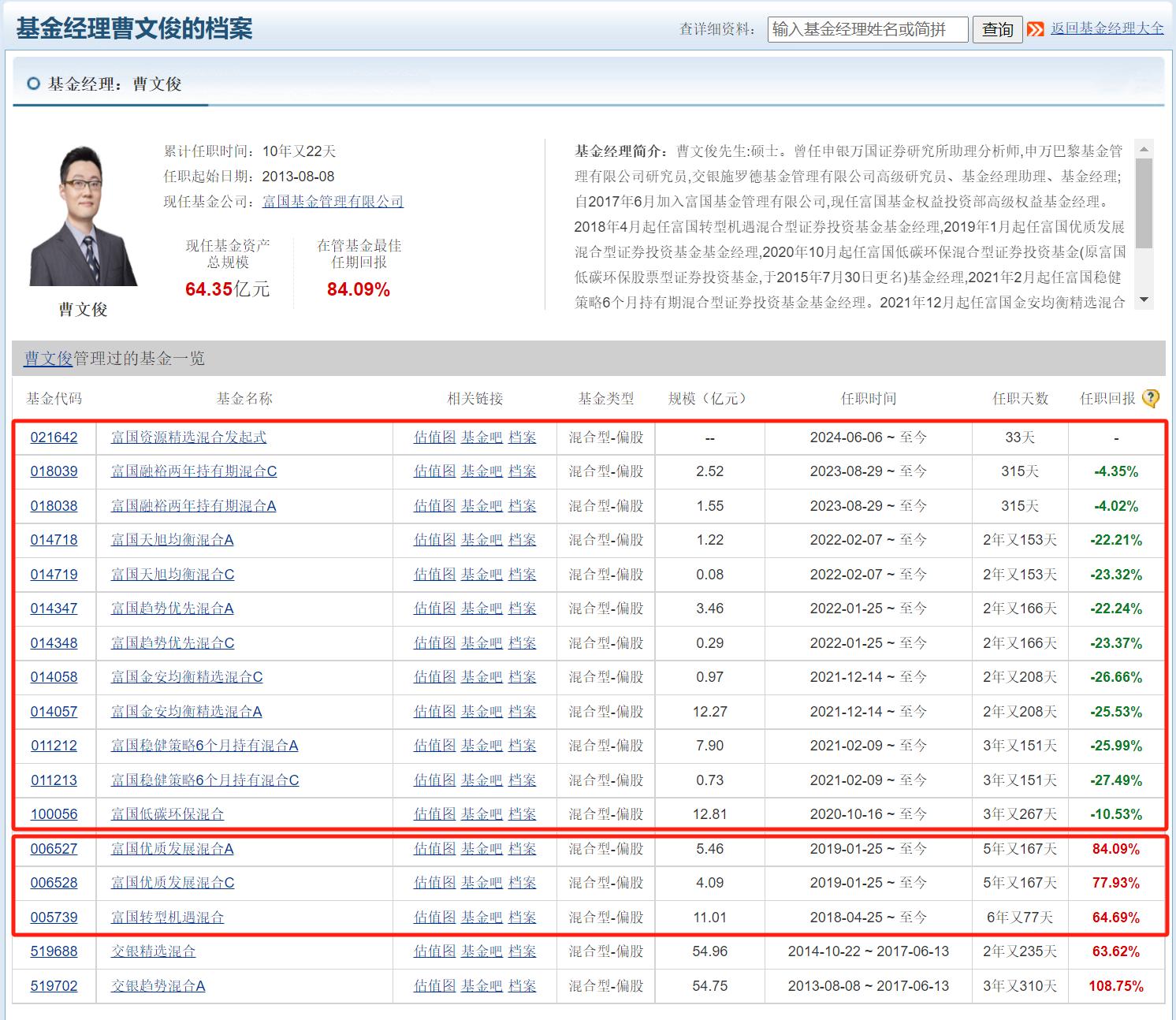This screenshot has height=1020, width=1176.
Task: Open fund 富国天旭均衡混合C
Action: point(173,575)
